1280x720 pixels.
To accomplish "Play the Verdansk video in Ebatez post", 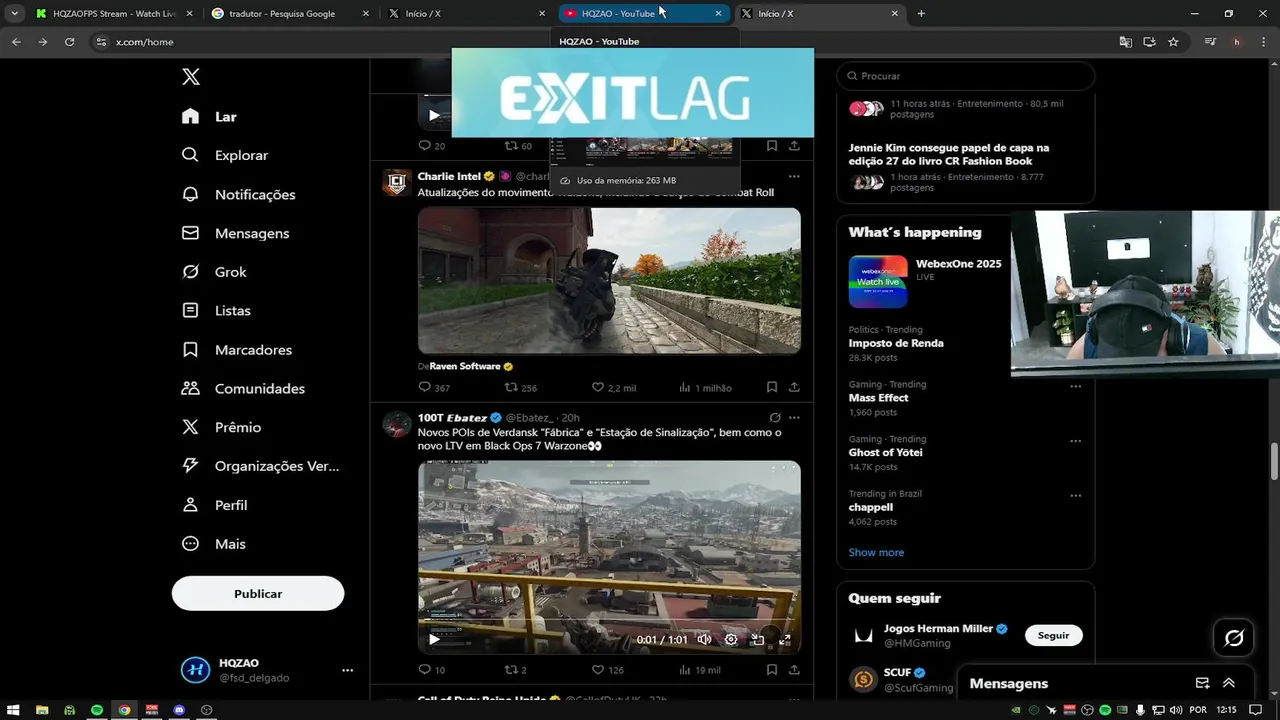I will click(434, 639).
